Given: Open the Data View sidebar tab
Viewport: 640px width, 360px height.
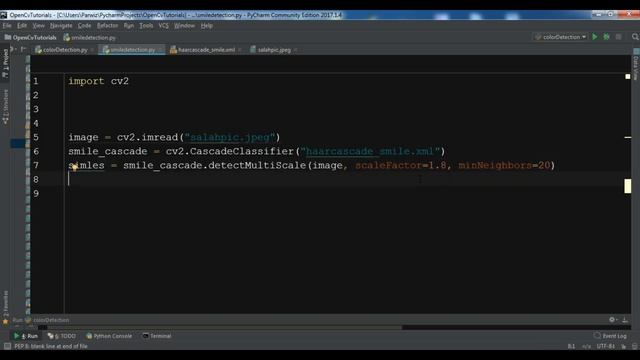Looking at the screenshot, I should point(636,65).
